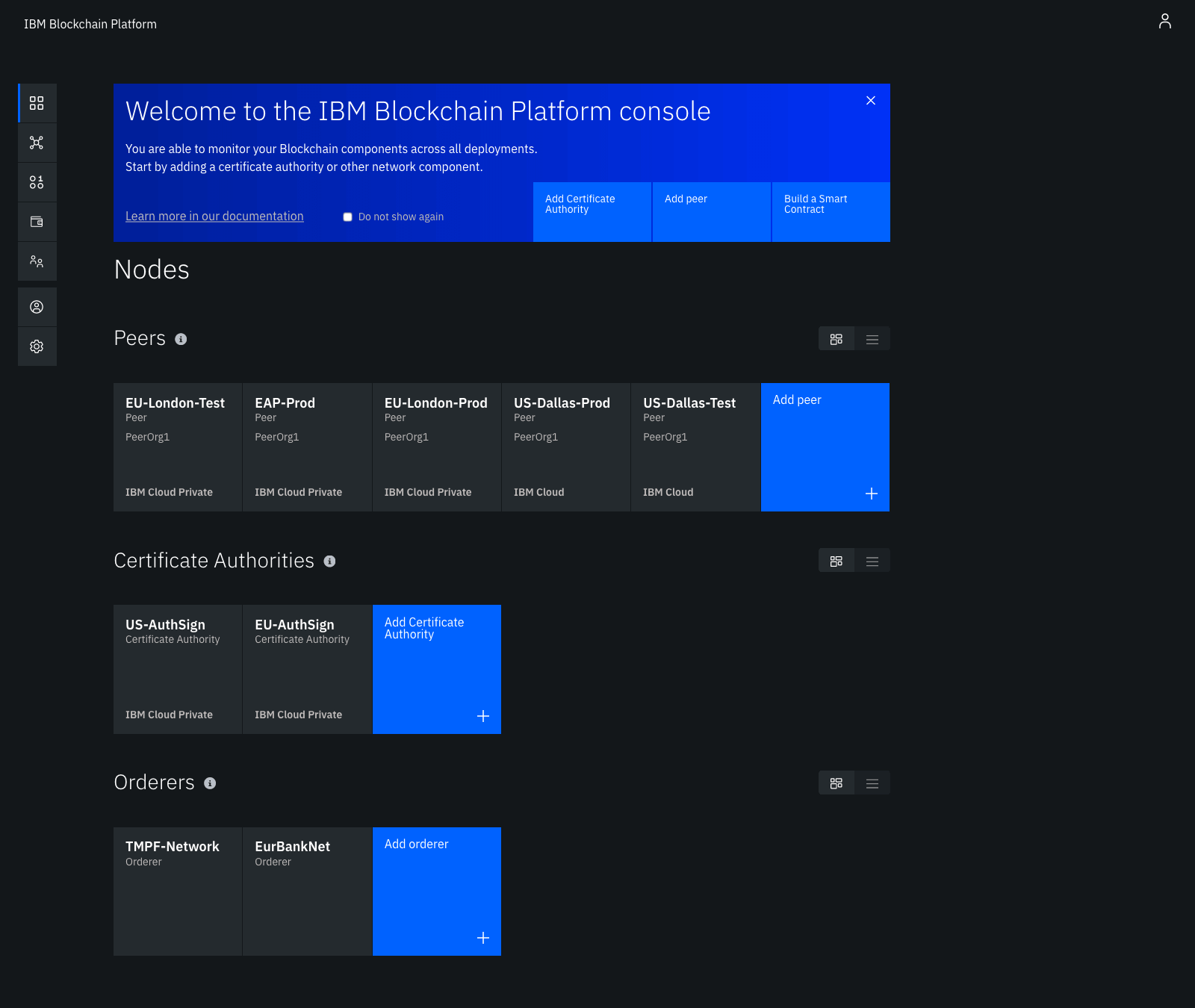
Task: Open the Wallet icon in the sidebar
Action: pos(37,221)
